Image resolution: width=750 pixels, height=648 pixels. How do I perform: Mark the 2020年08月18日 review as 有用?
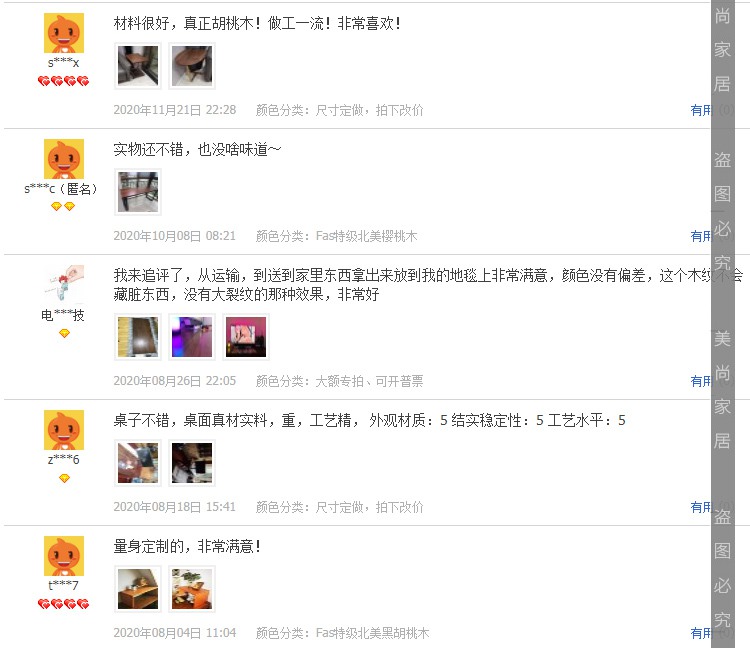(701, 507)
